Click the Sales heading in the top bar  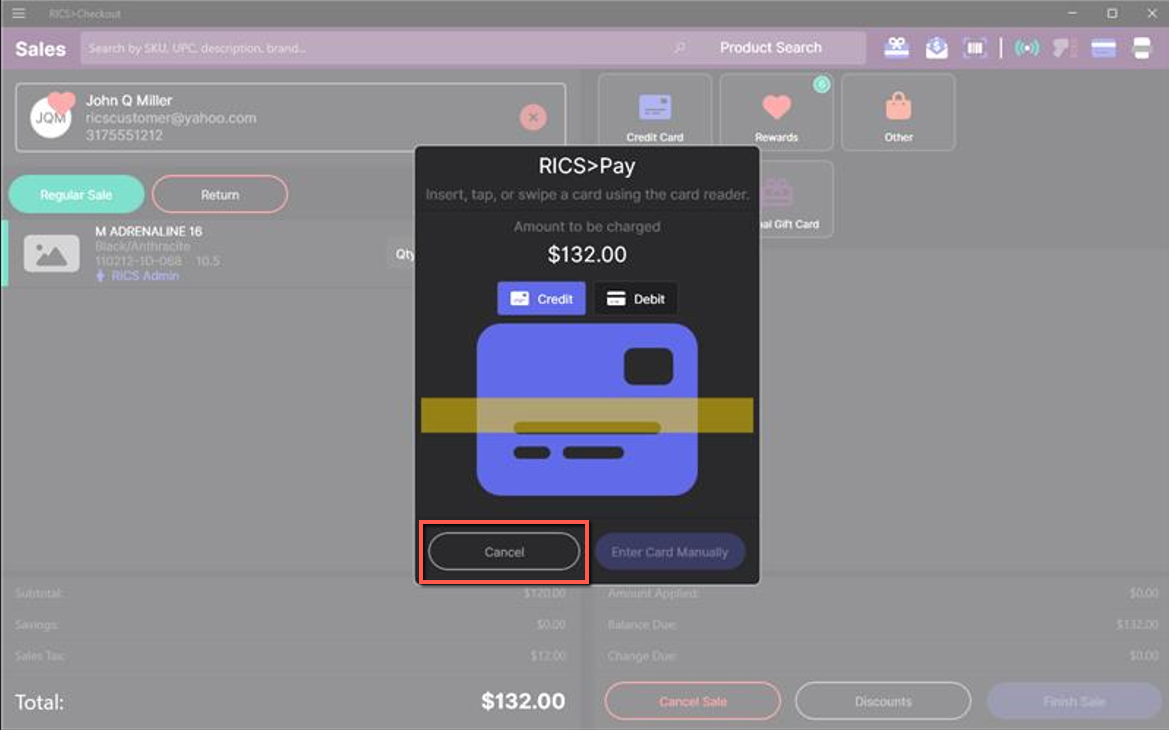(40, 49)
